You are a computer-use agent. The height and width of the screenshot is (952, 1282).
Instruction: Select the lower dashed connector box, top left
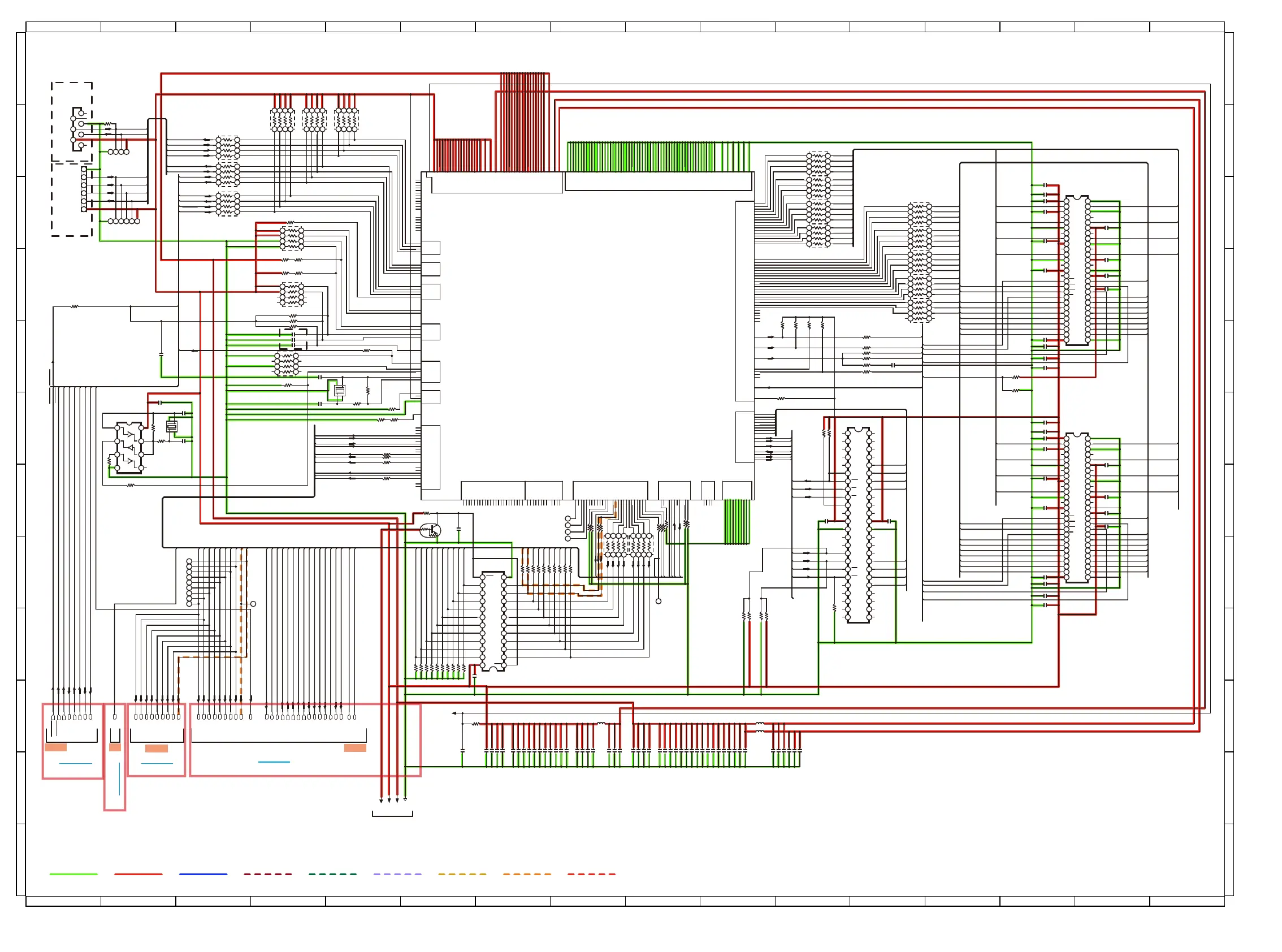[71, 200]
